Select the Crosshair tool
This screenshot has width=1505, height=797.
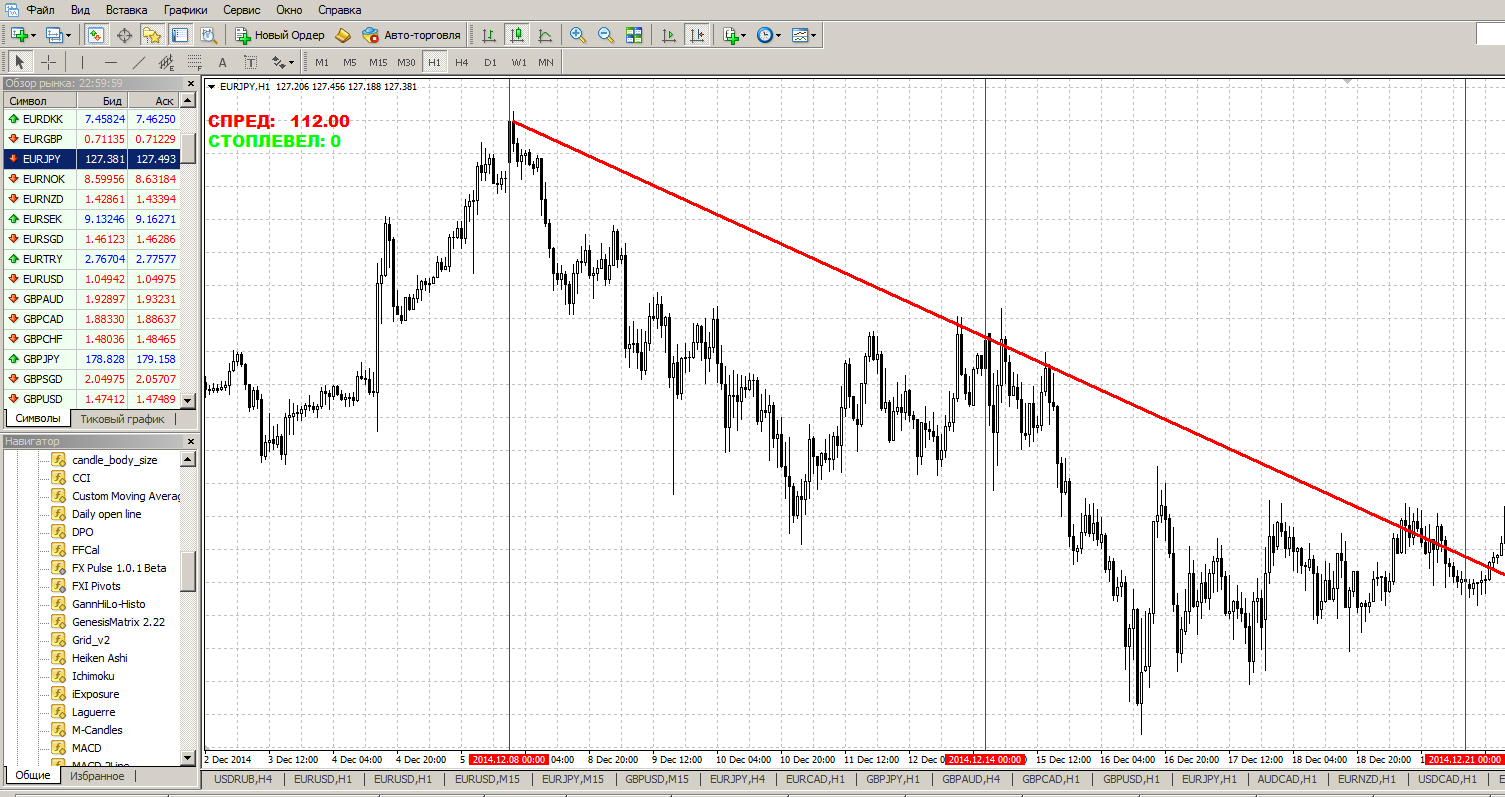(x=48, y=62)
